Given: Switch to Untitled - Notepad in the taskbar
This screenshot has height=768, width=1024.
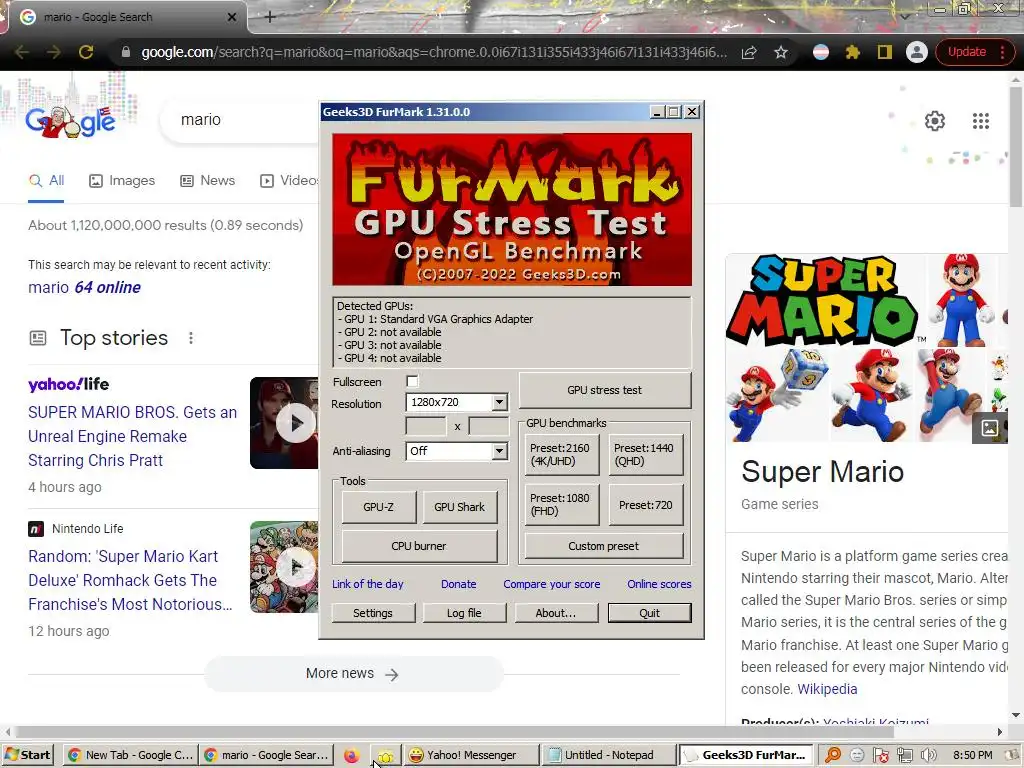Looking at the screenshot, I should click(608, 755).
